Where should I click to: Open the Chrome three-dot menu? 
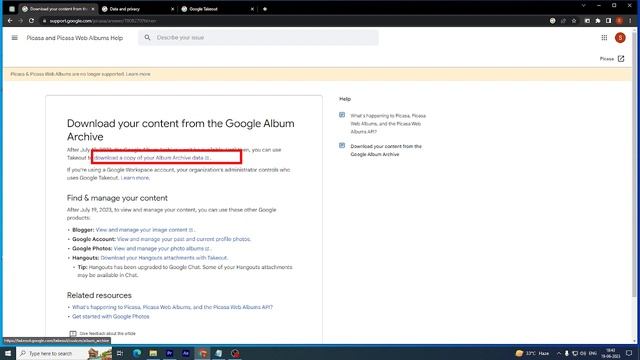click(x=630, y=21)
